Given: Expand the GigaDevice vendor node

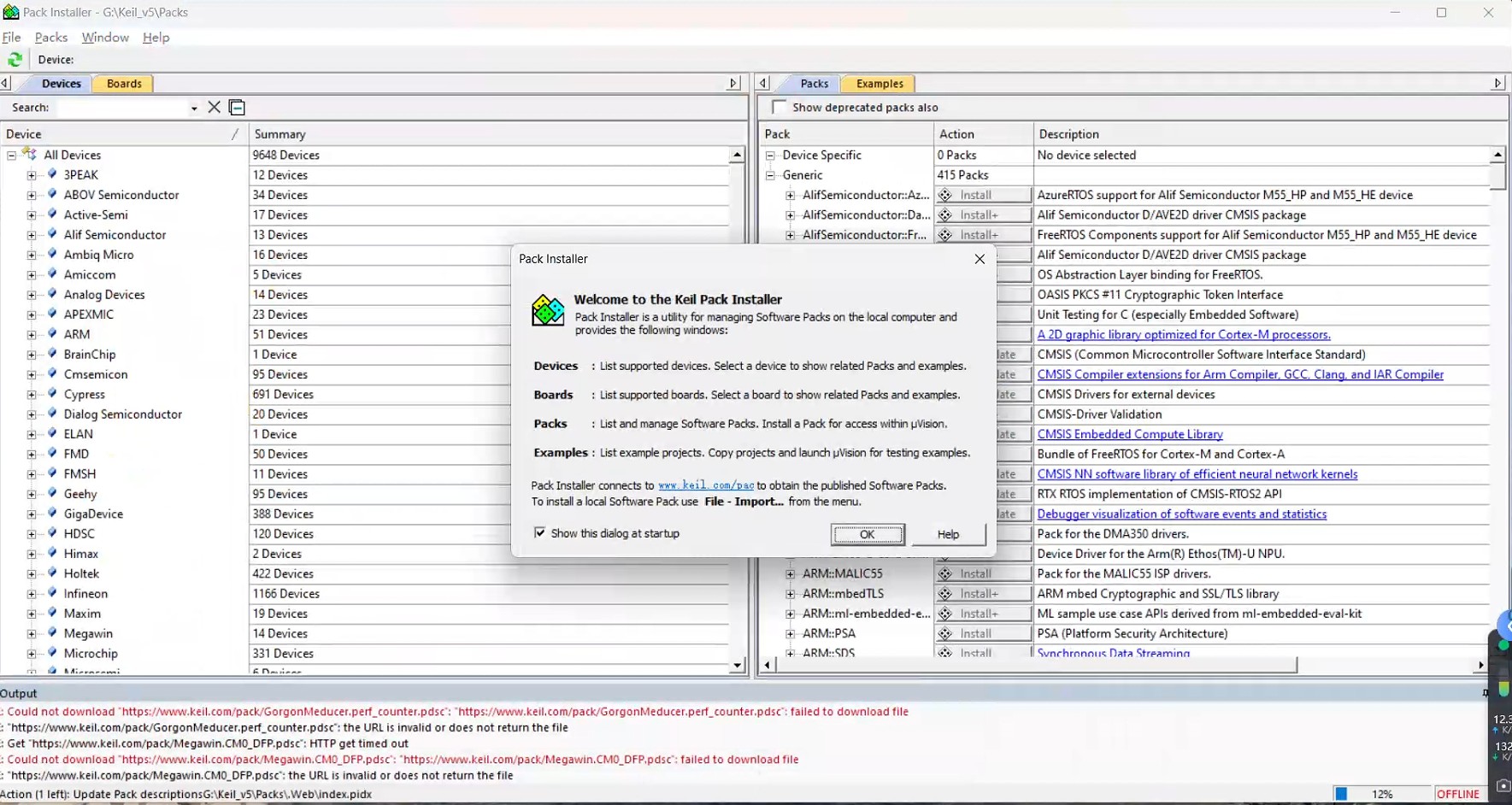Looking at the screenshot, I should pyautogui.click(x=32, y=514).
